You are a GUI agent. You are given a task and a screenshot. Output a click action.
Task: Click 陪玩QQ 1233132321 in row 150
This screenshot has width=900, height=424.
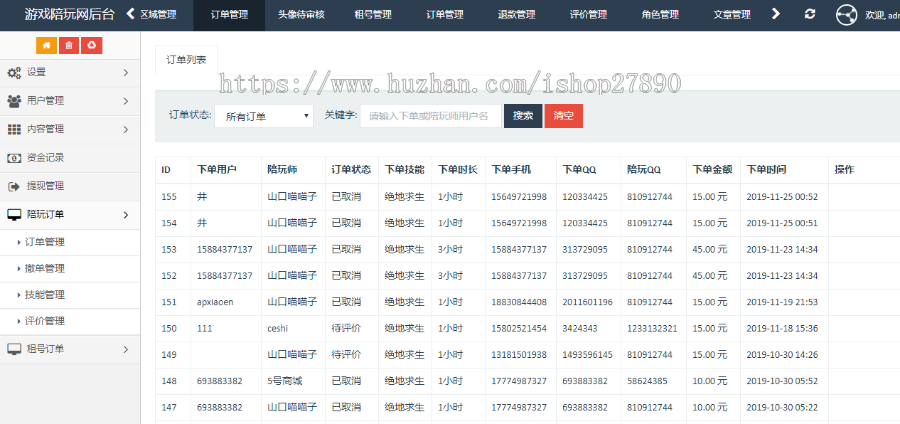point(652,329)
